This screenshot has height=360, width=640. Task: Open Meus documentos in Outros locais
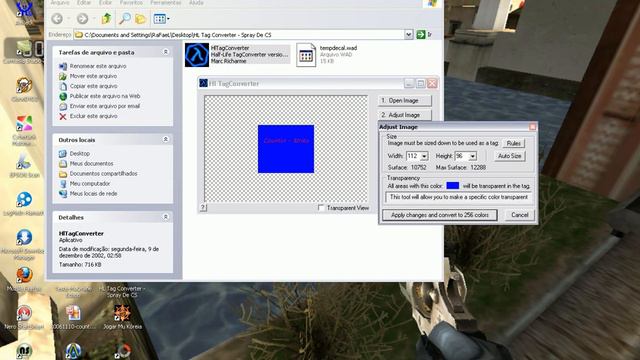point(91,164)
